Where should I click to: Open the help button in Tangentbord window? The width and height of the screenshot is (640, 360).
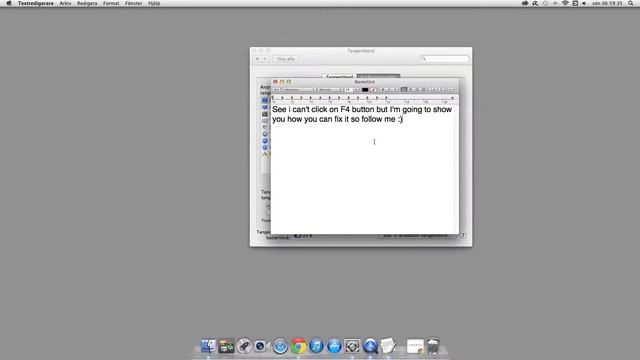pos(463,235)
